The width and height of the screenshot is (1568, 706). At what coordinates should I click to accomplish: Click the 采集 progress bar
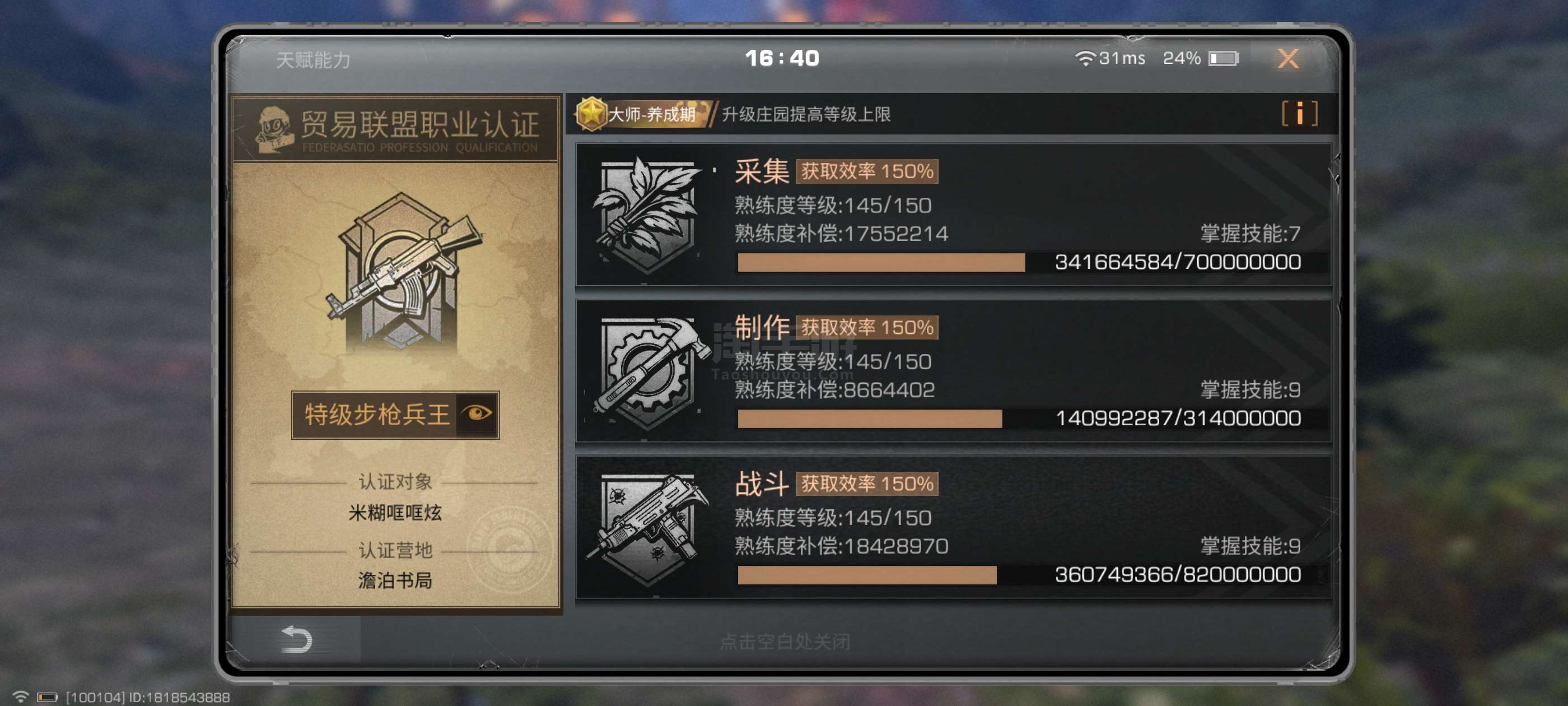[x=880, y=263]
